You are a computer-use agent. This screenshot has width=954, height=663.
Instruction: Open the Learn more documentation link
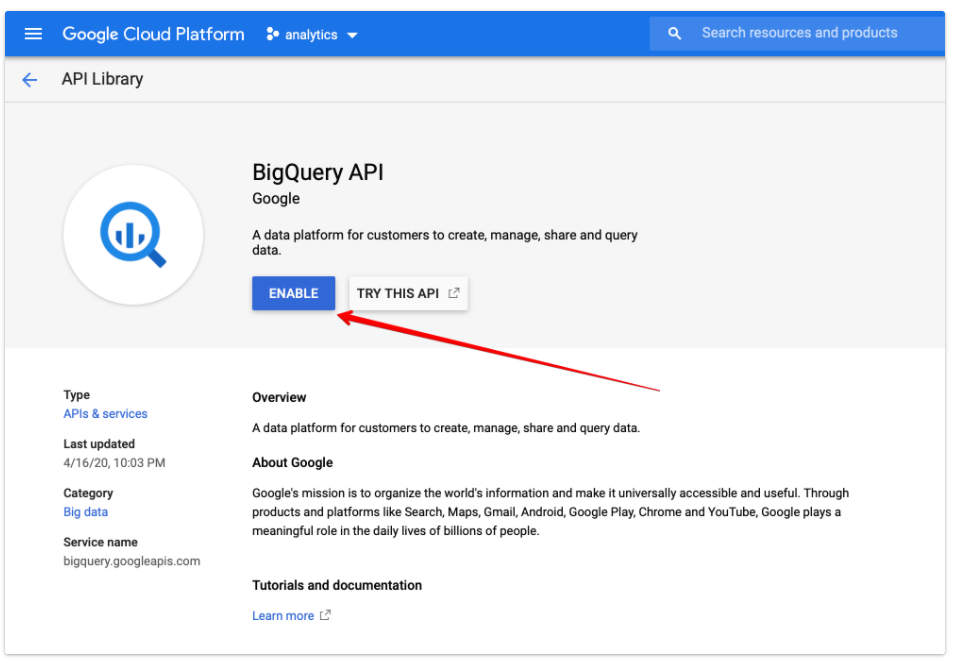(283, 616)
